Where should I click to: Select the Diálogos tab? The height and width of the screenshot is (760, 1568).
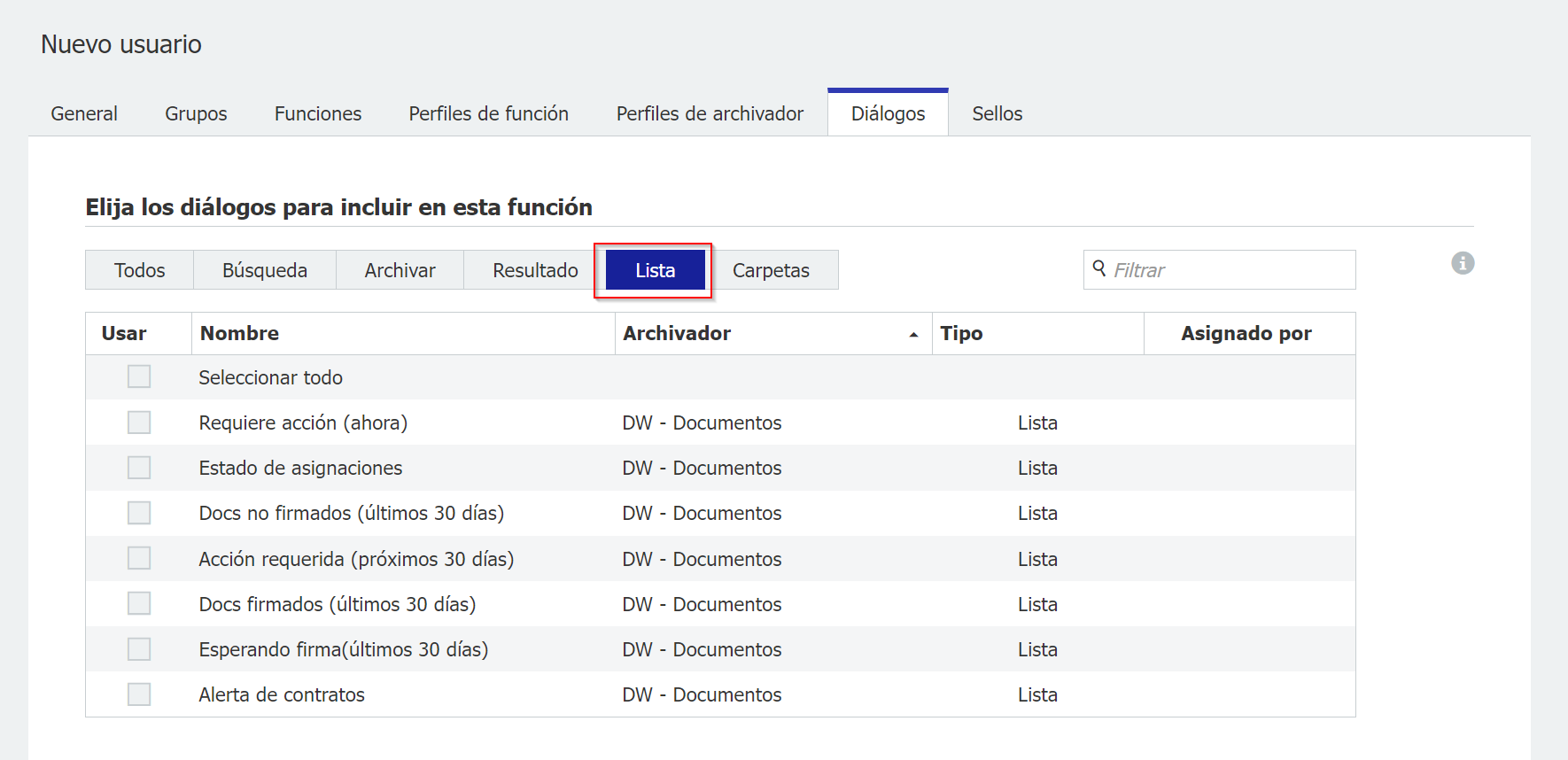(888, 113)
